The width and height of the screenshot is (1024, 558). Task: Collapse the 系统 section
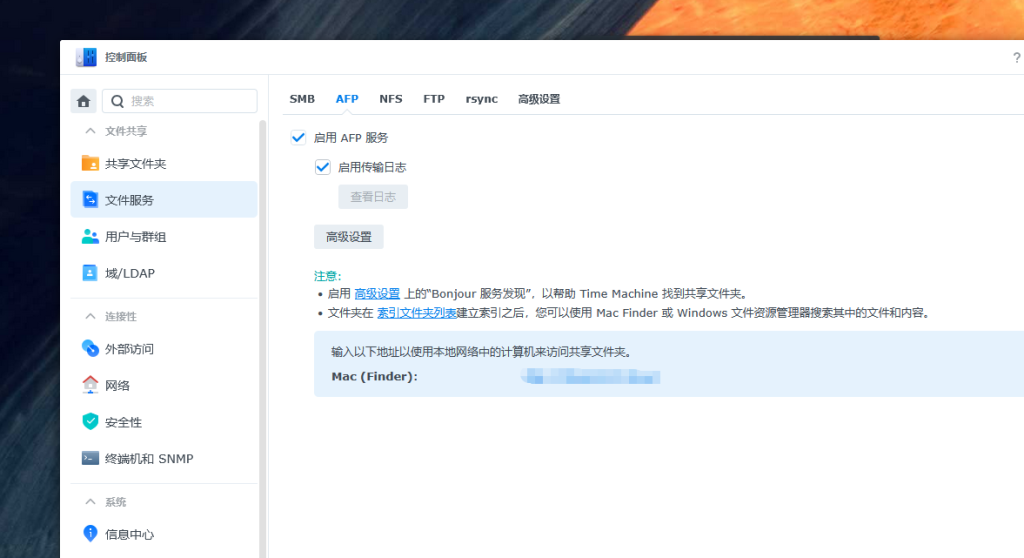point(91,501)
